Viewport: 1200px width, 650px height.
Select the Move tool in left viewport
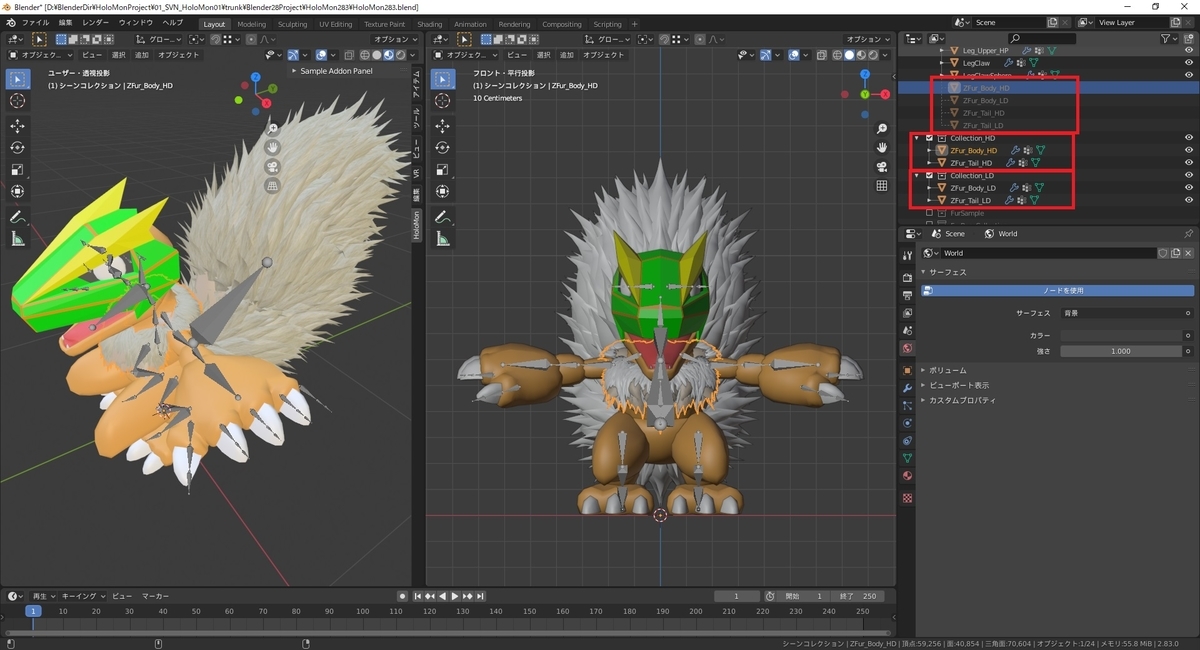(18, 126)
